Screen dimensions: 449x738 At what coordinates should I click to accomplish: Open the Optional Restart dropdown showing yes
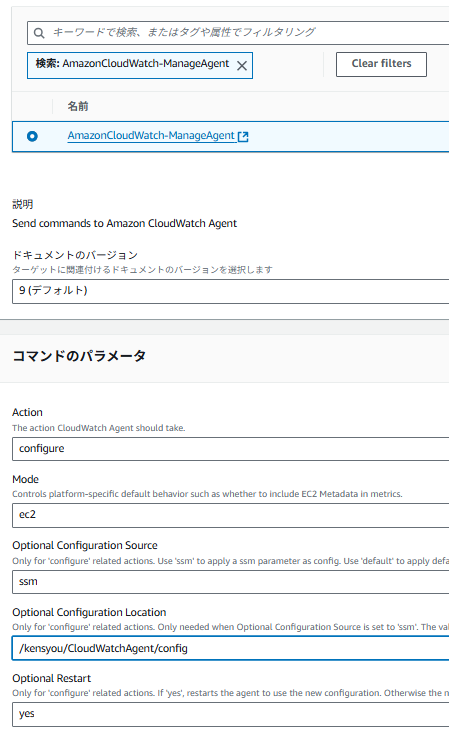(231, 714)
